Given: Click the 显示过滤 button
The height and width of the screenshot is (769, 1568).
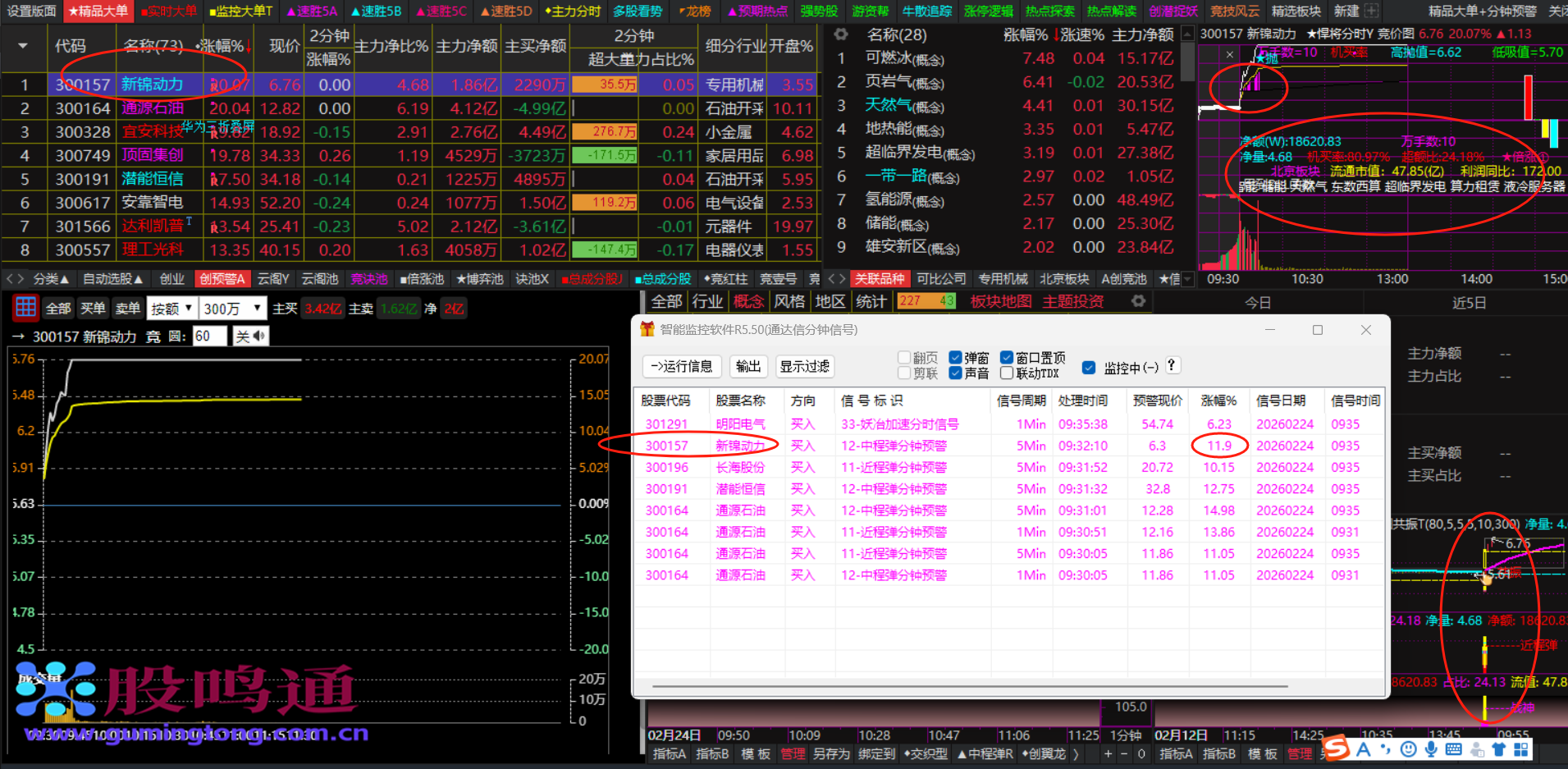Looking at the screenshot, I should click(804, 366).
